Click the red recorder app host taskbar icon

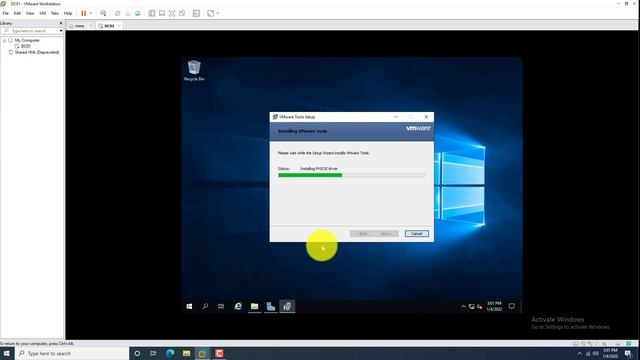219,353
